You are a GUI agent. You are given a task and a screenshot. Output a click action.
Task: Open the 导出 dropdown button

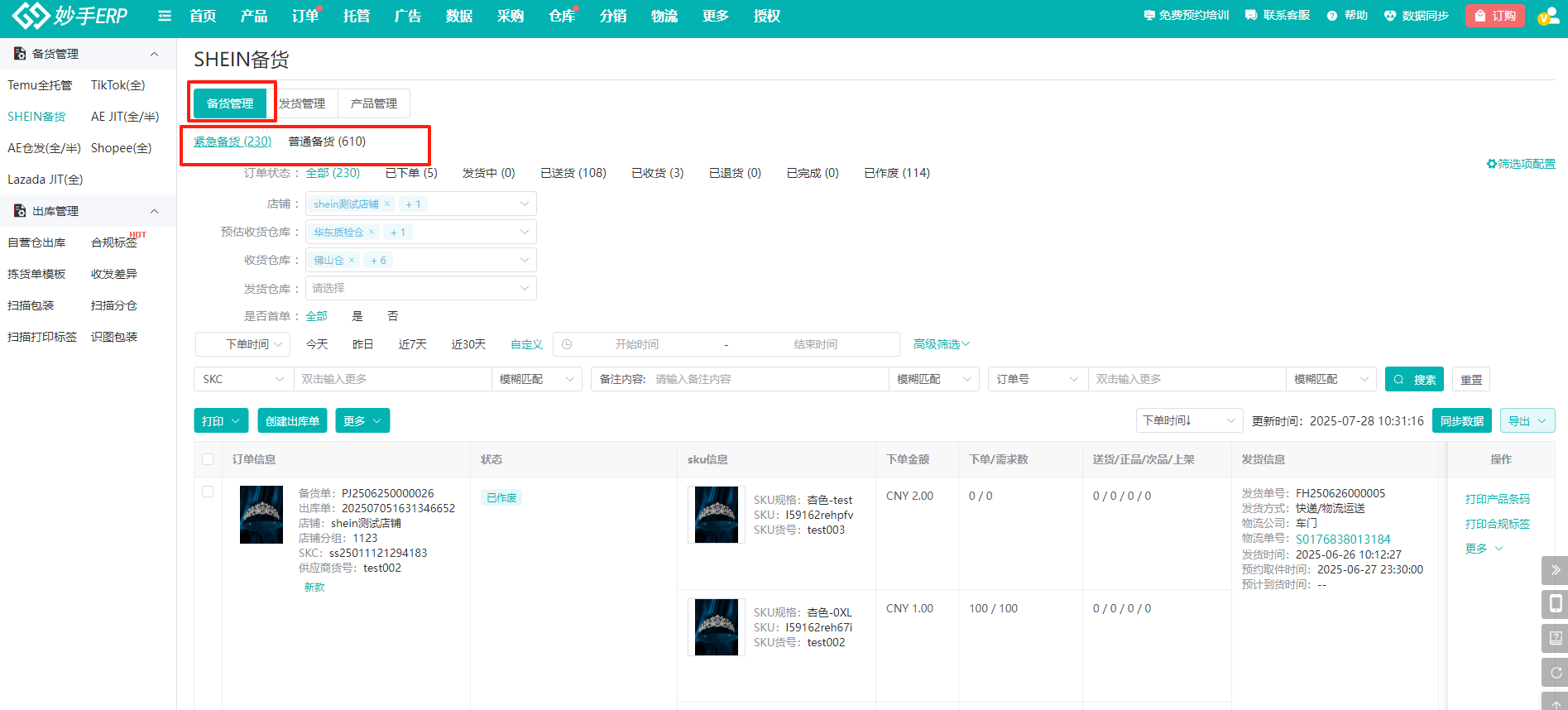[1527, 421]
